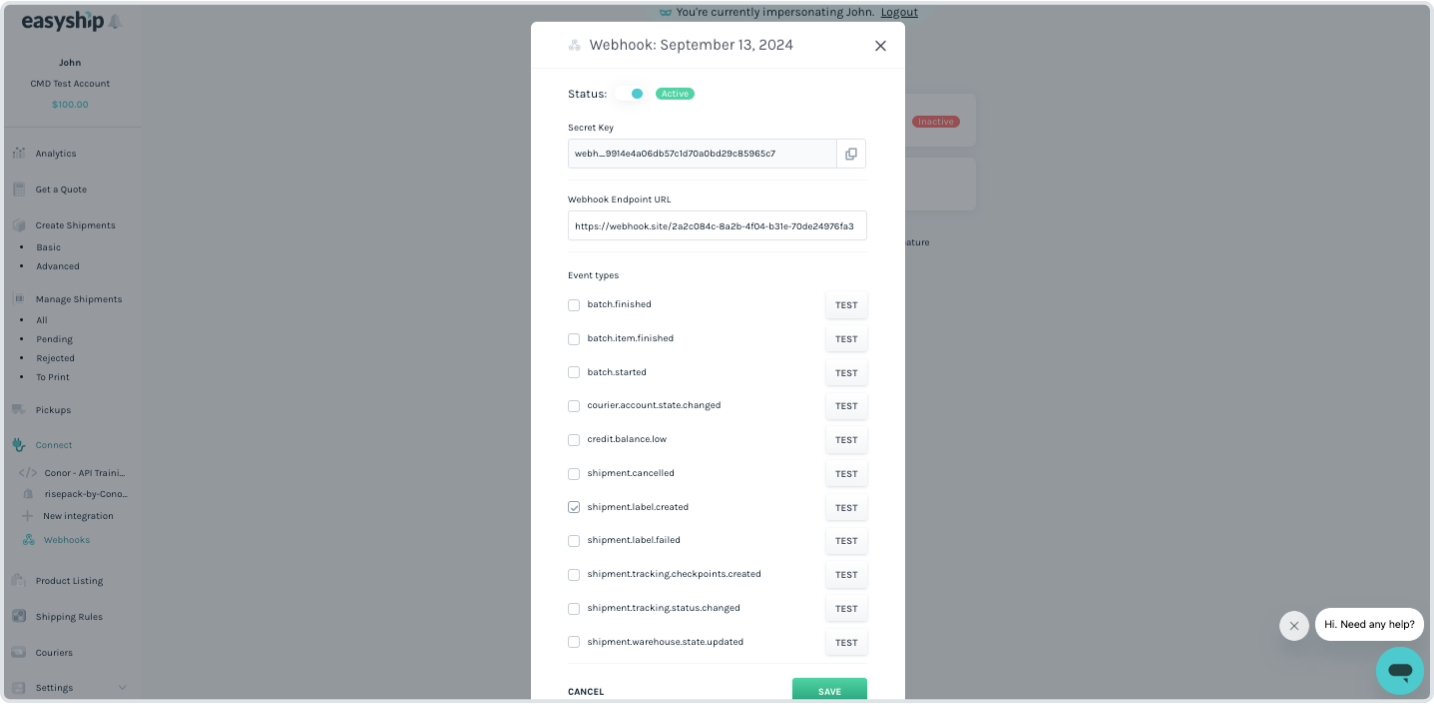Dismiss the help message with X icon
This screenshot has height=704, width=1434.
1294,626
